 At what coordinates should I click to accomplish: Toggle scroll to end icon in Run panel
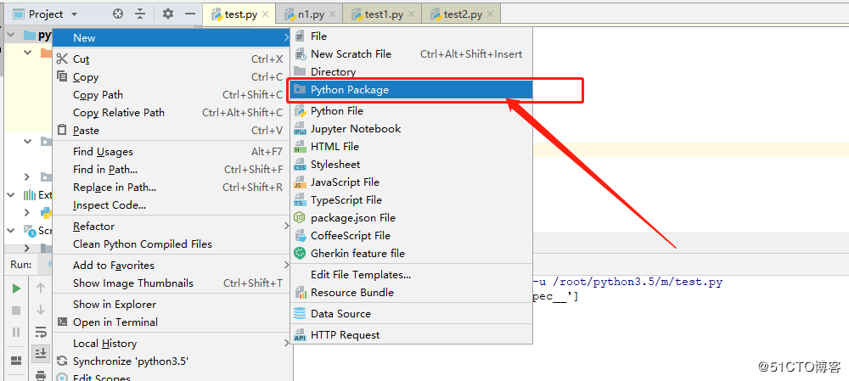click(x=41, y=353)
